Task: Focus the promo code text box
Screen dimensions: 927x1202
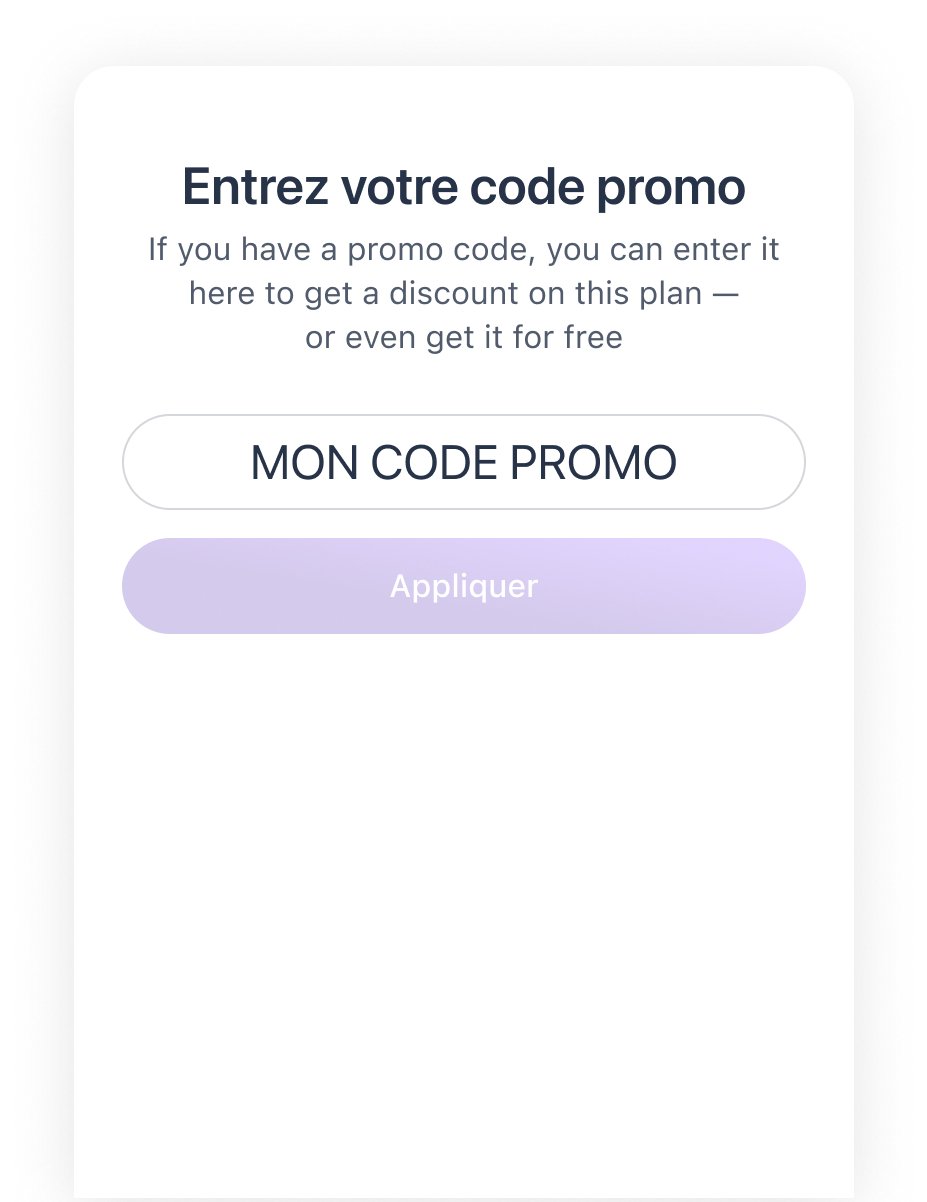Action: (463, 462)
